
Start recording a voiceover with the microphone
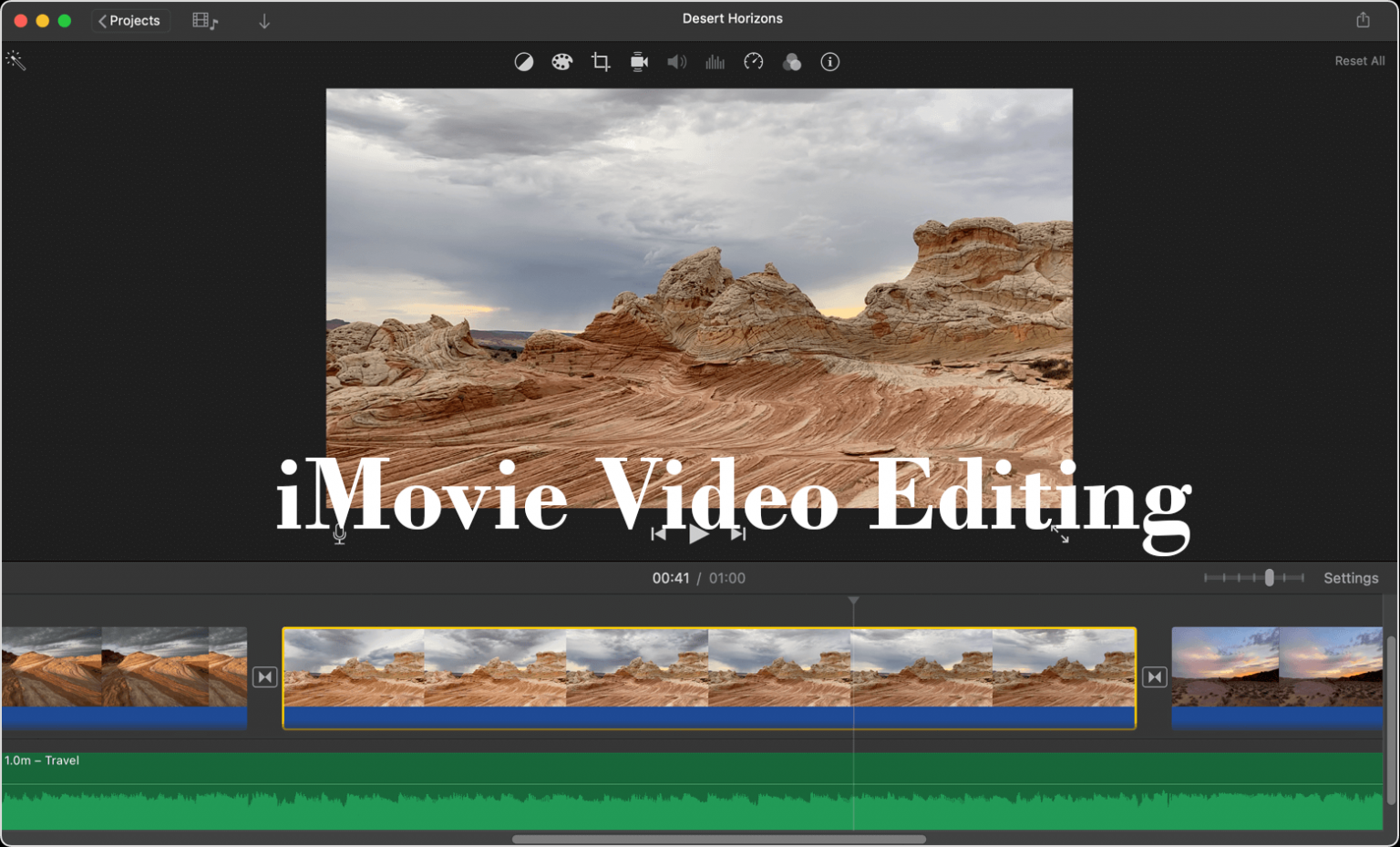click(x=338, y=534)
